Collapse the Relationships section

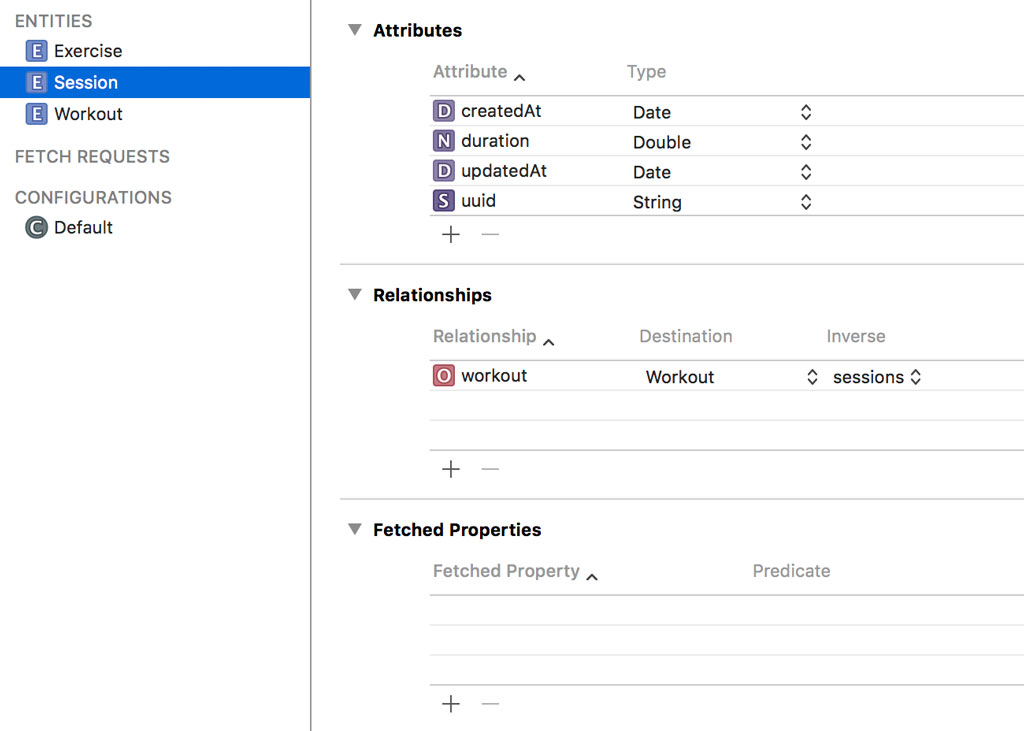(x=354, y=295)
